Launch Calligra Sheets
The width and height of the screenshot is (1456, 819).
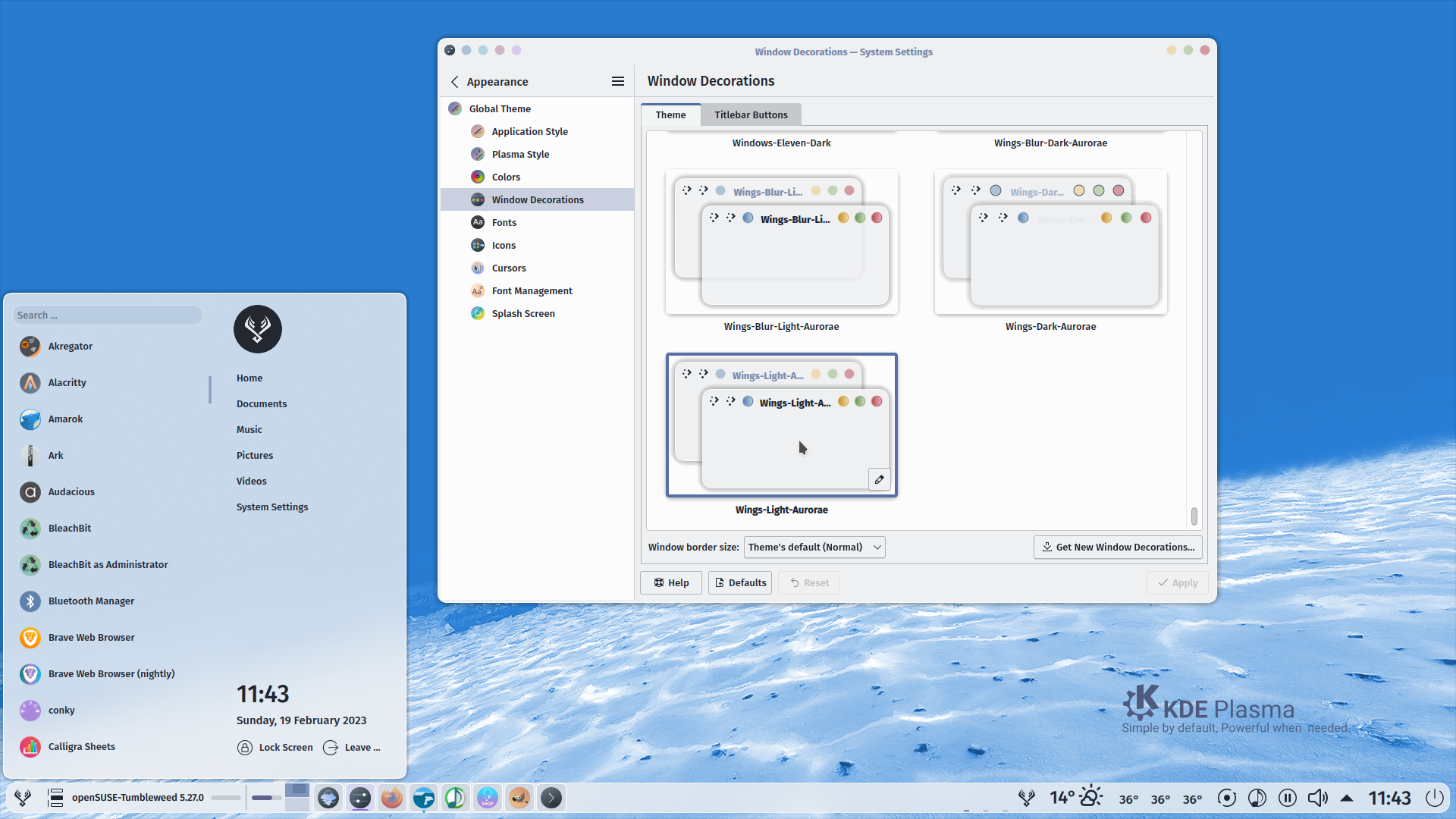tap(108, 747)
